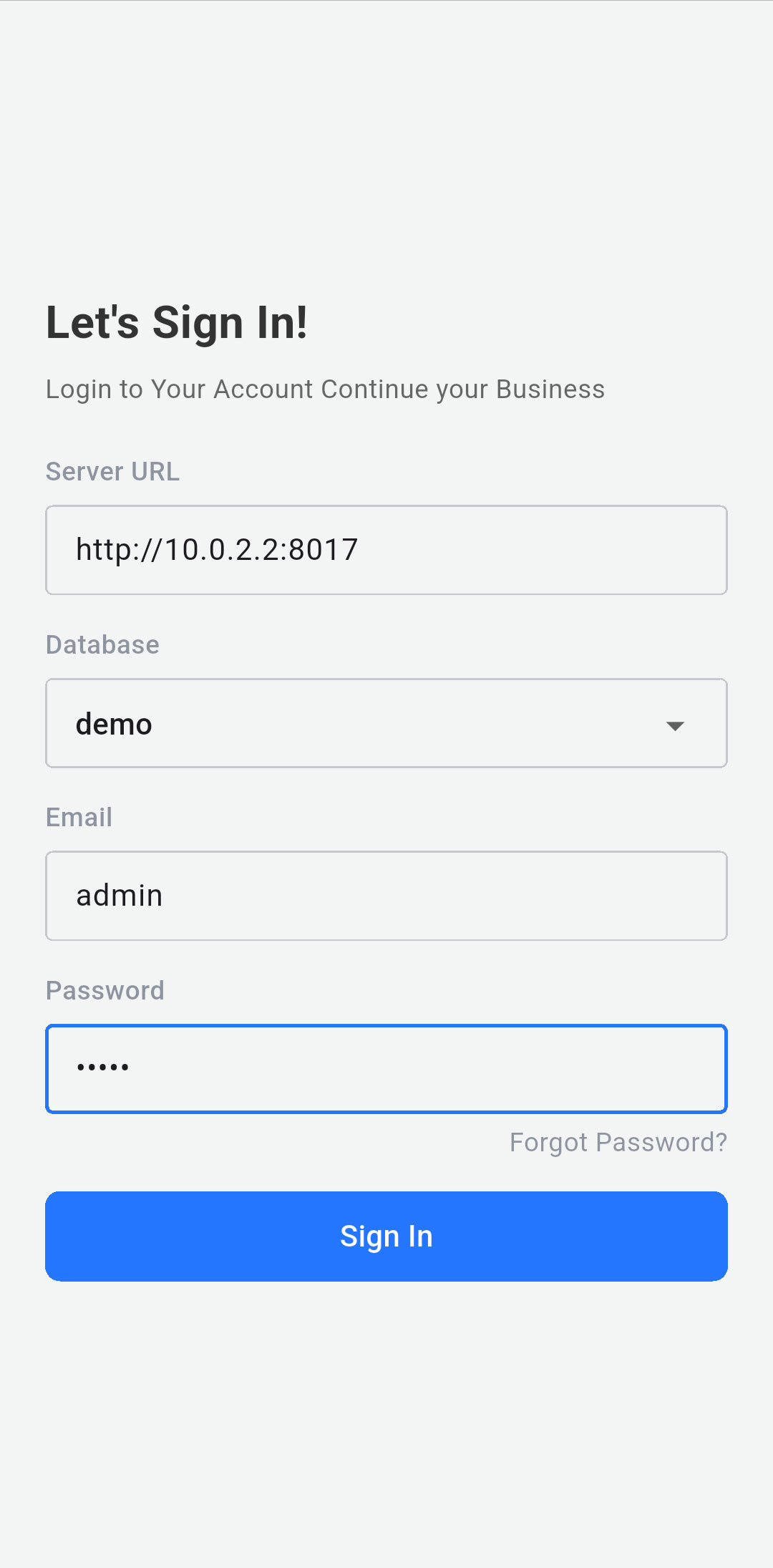773x1568 pixels.
Task: Tap the blue Sign In button
Action: tap(386, 1237)
